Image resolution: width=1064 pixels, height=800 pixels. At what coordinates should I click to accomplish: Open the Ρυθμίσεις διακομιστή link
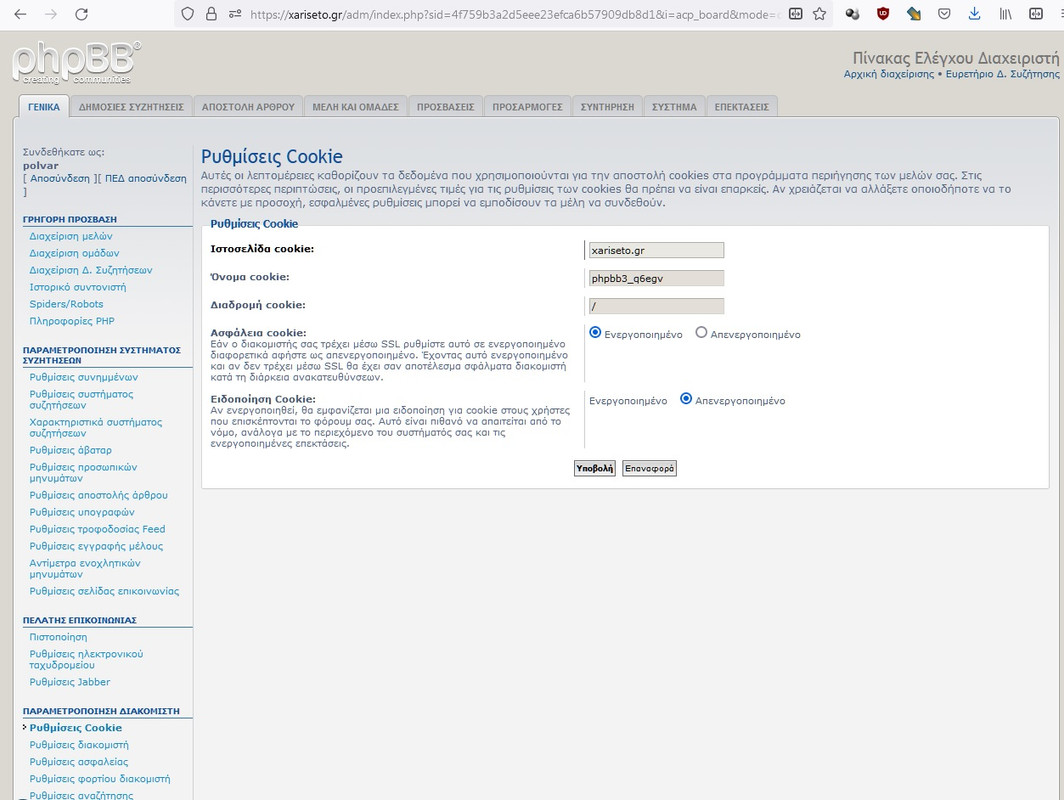click(79, 744)
